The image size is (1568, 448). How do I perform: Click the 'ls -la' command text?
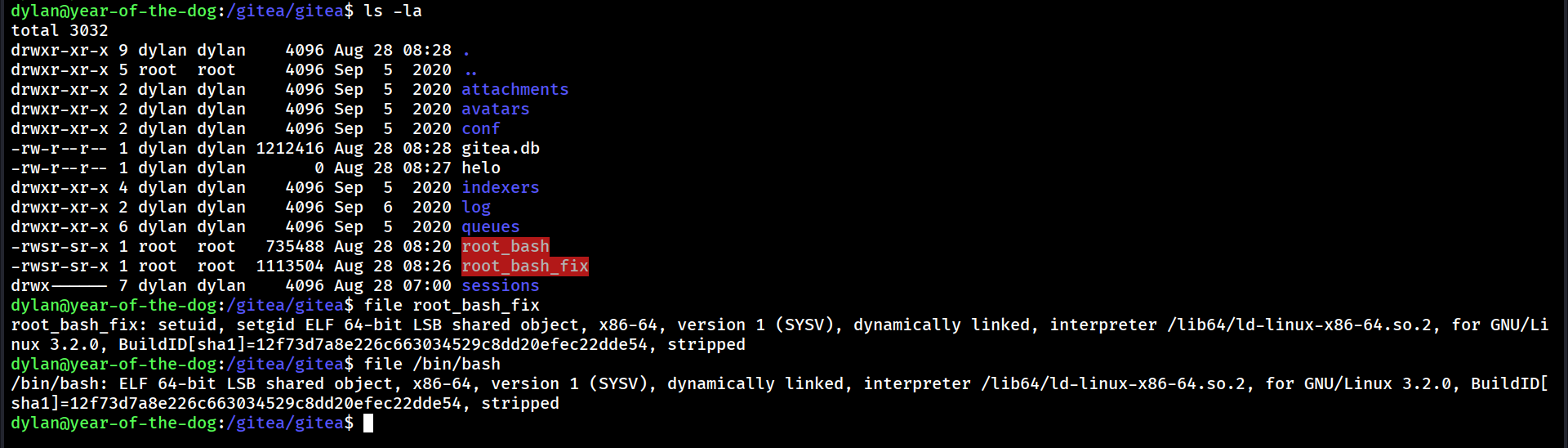(392, 11)
